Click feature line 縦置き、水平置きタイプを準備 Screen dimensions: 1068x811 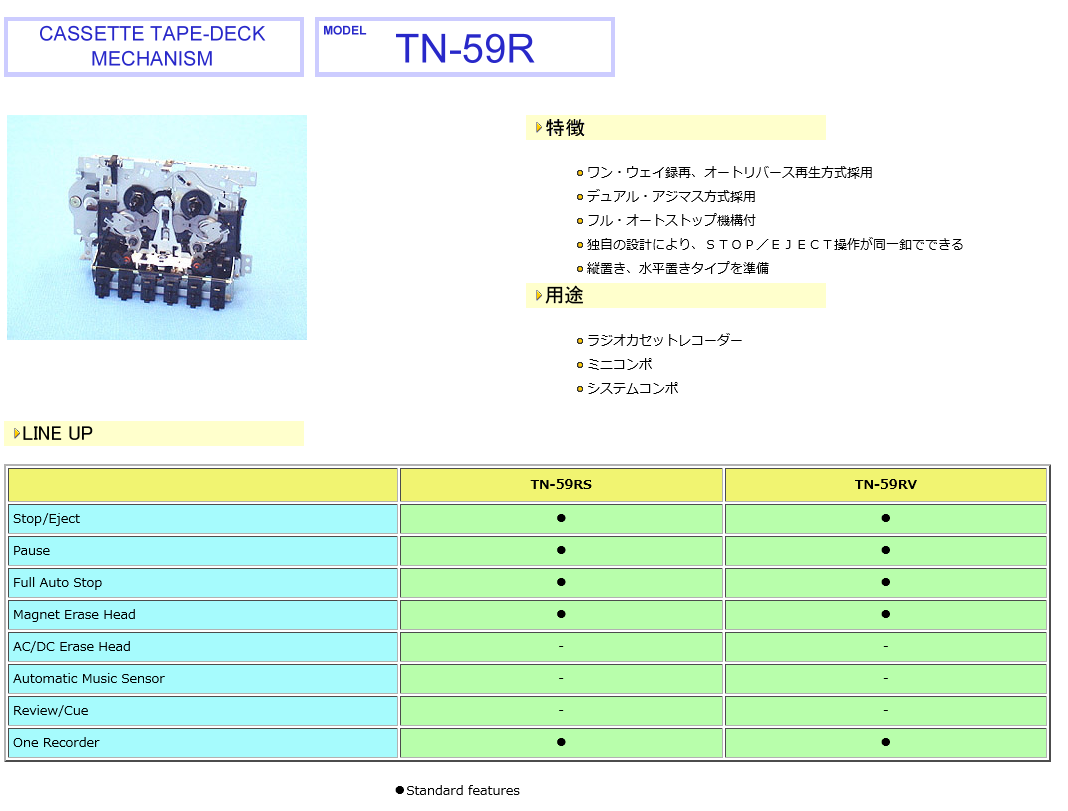coord(678,268)
